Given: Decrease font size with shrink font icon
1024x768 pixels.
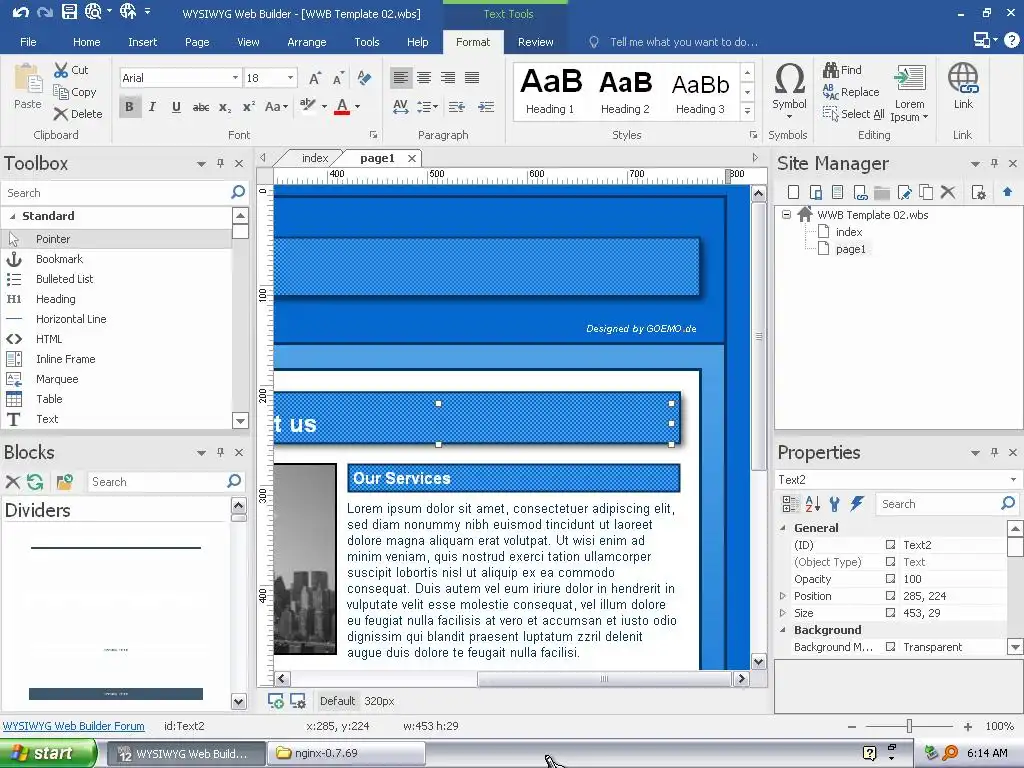Looking at the screenshot, I should tap(338, 78).
